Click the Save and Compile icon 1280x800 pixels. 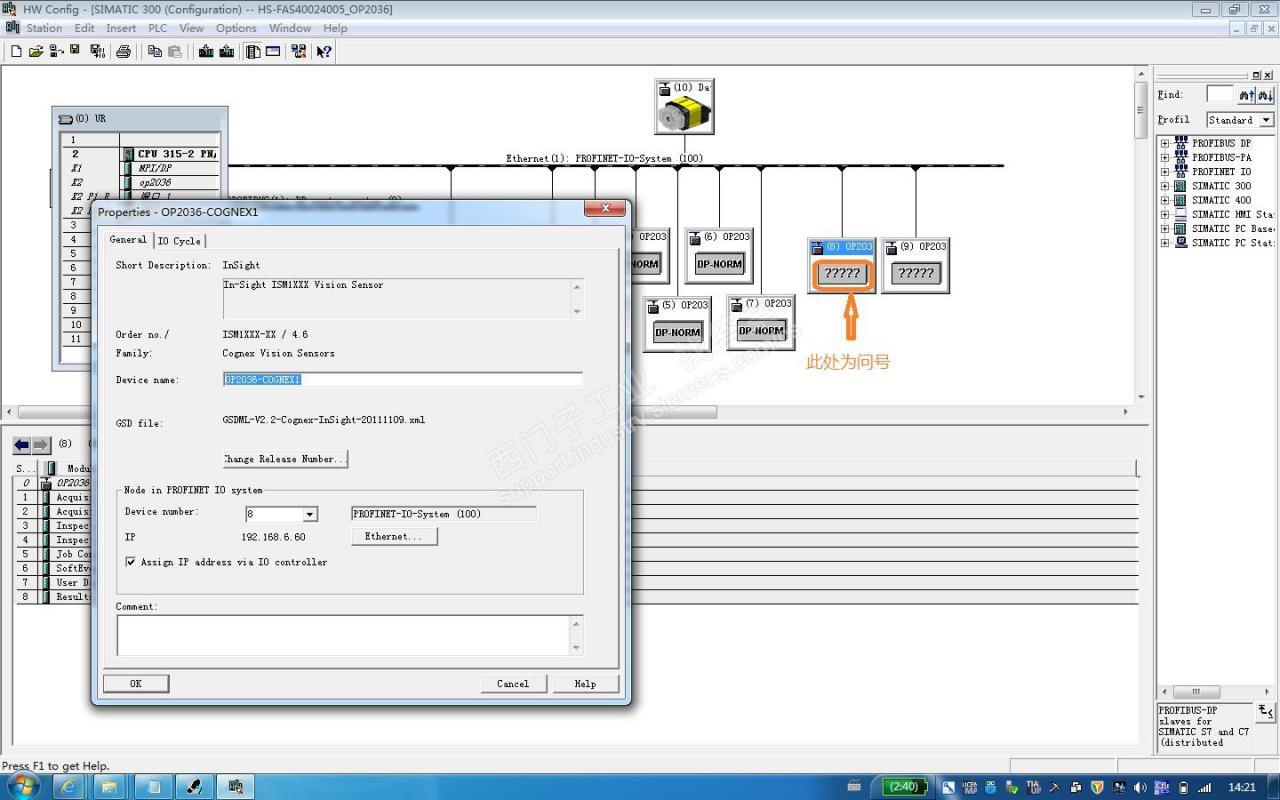(97, 51)
